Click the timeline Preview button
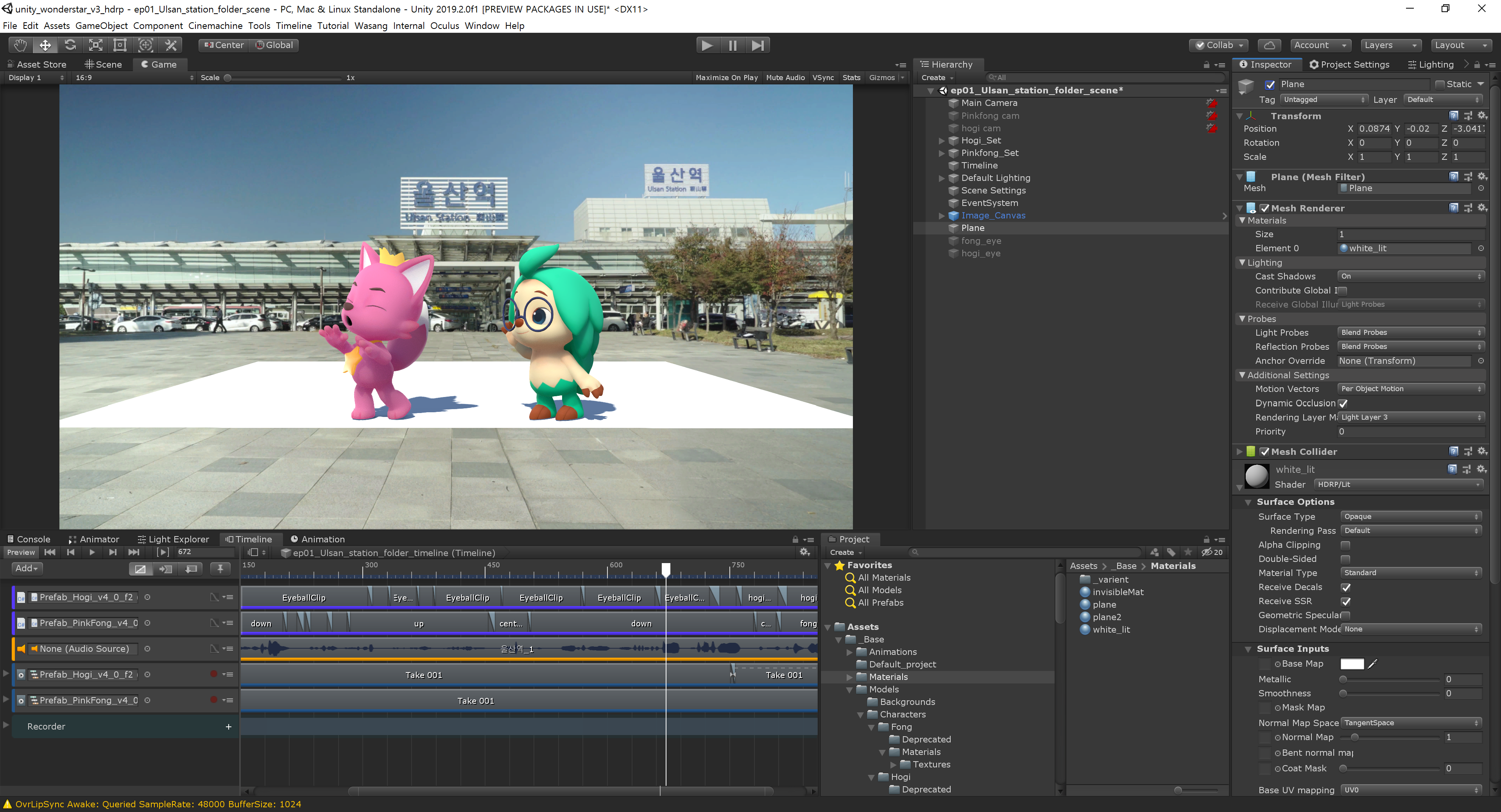The image size is (1501, 812). point(21,552)
